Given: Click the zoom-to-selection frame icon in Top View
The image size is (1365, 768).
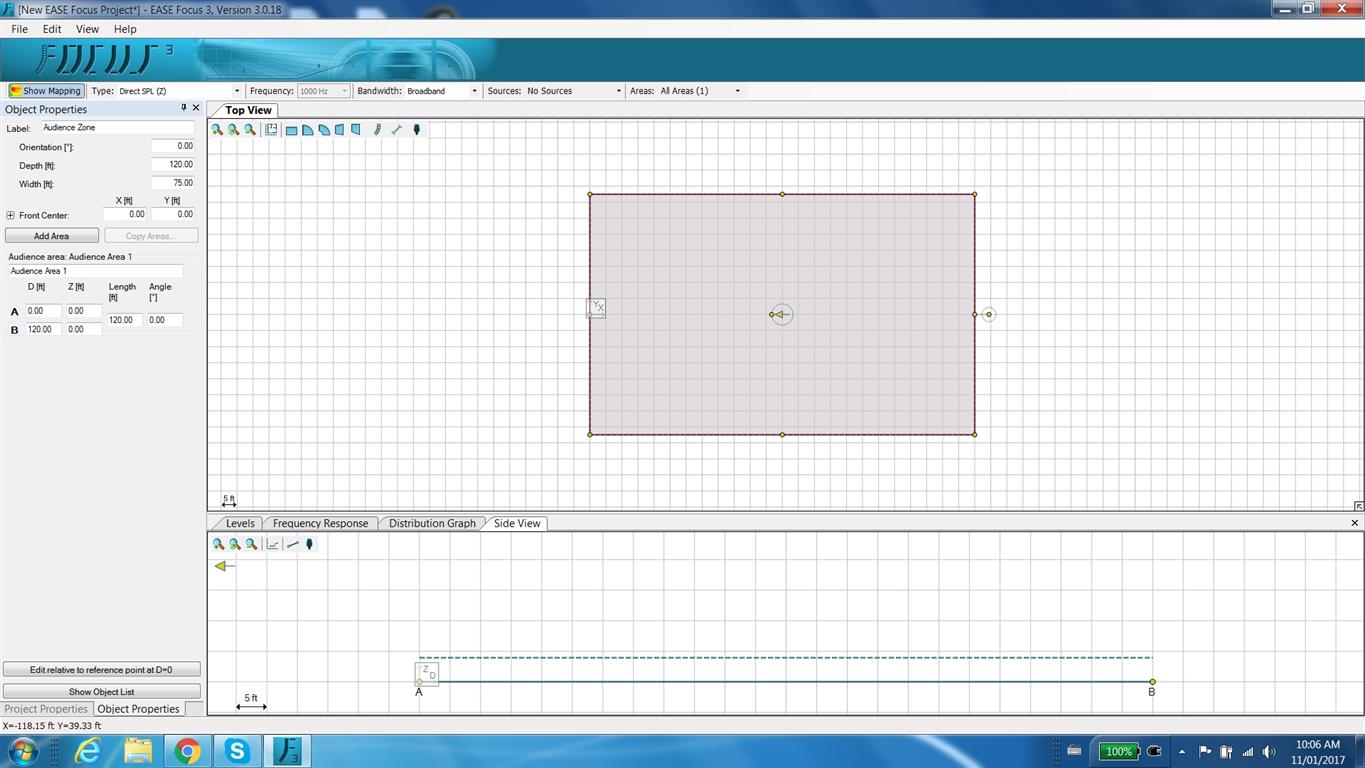Looking at the screenshot, I should [x=271, y=130].
